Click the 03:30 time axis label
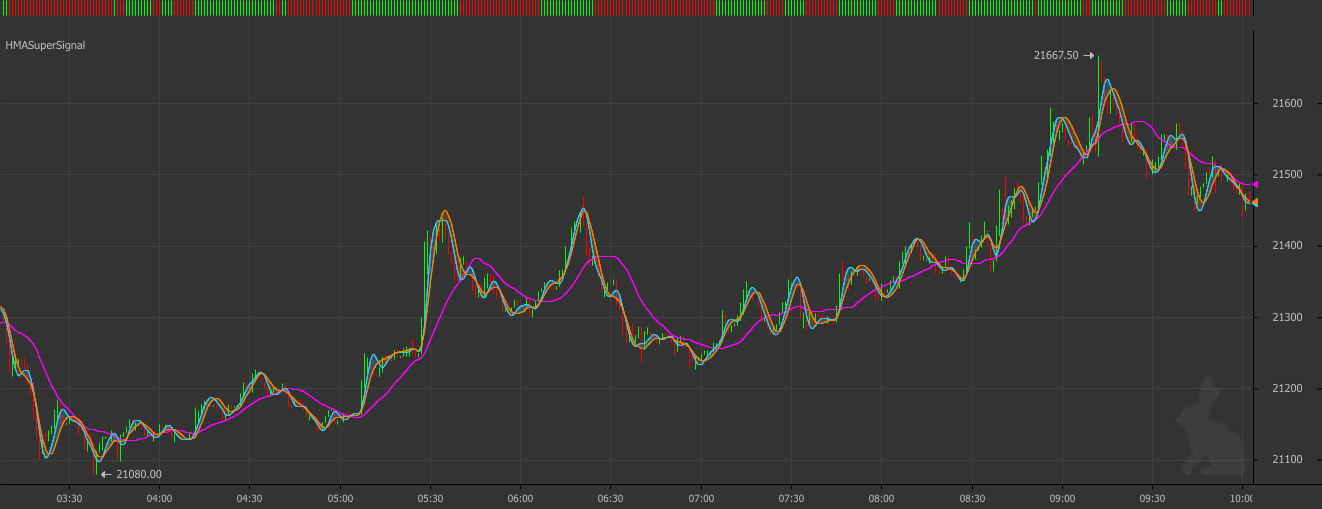The image size is (1322, 509). click(69, 498)
